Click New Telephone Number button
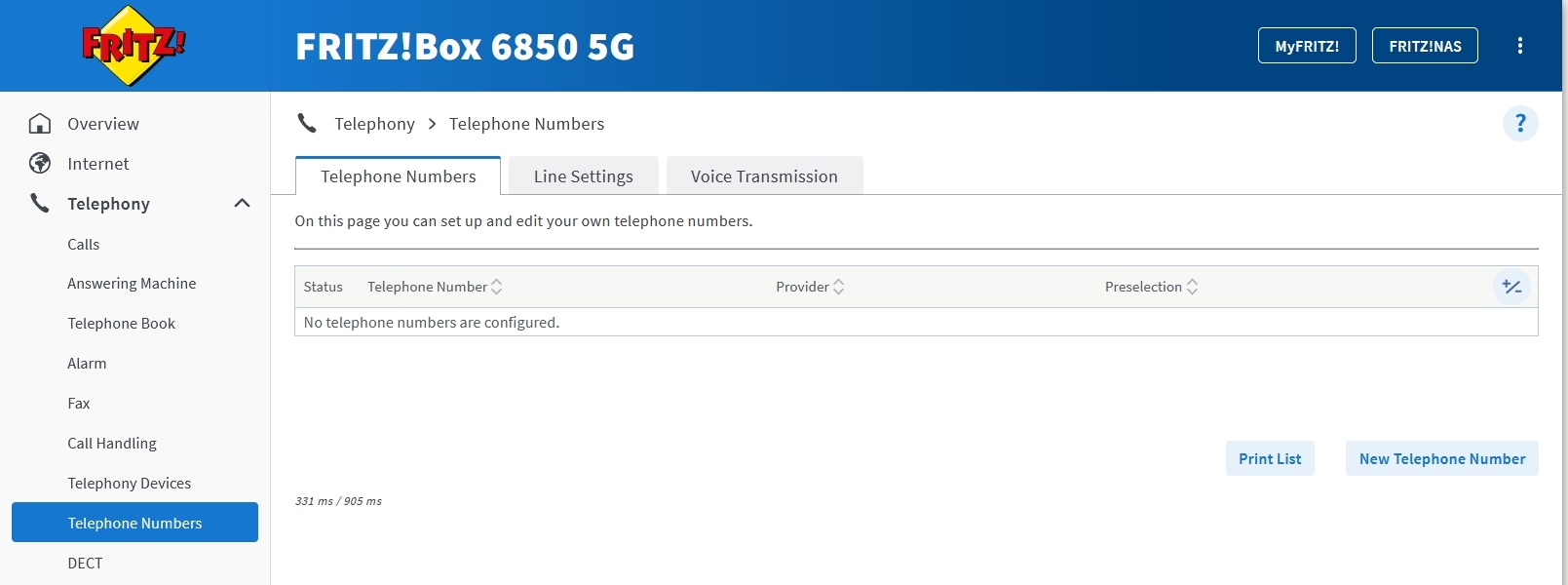 pos(1442,459)
